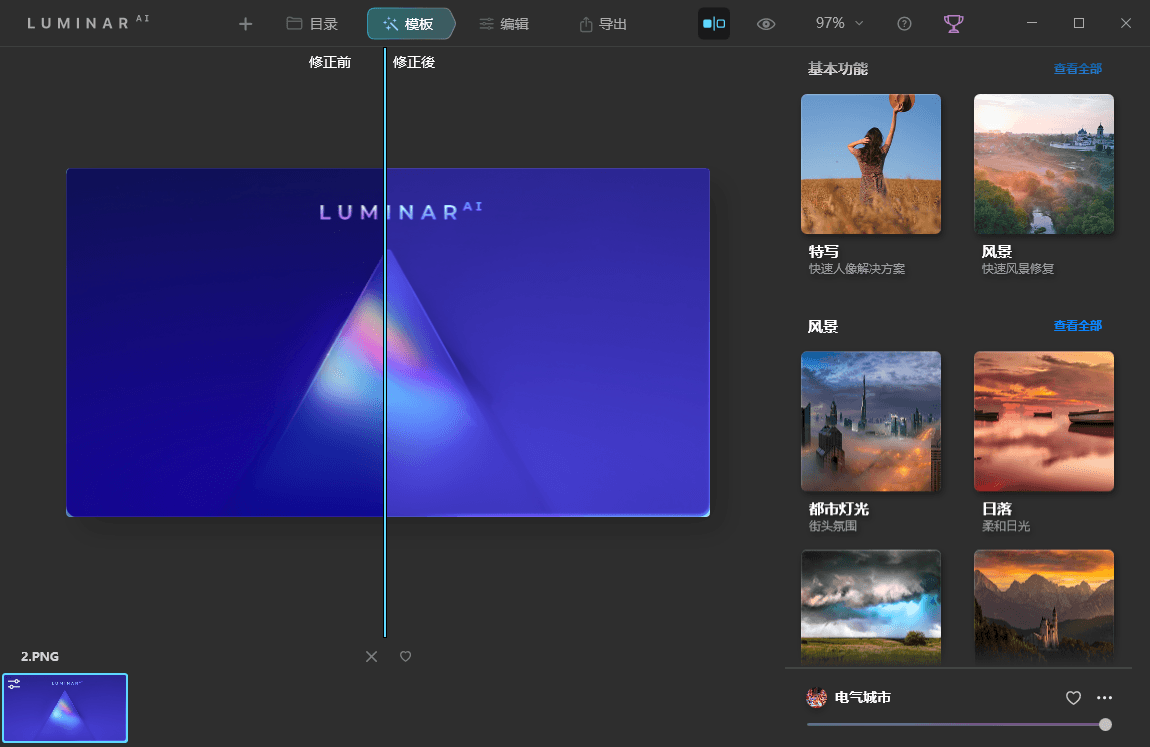Favorite the 2.PNG image with heart icon
The height and width of the screenshot is (747, 1150).
click(x=406, y=657)
